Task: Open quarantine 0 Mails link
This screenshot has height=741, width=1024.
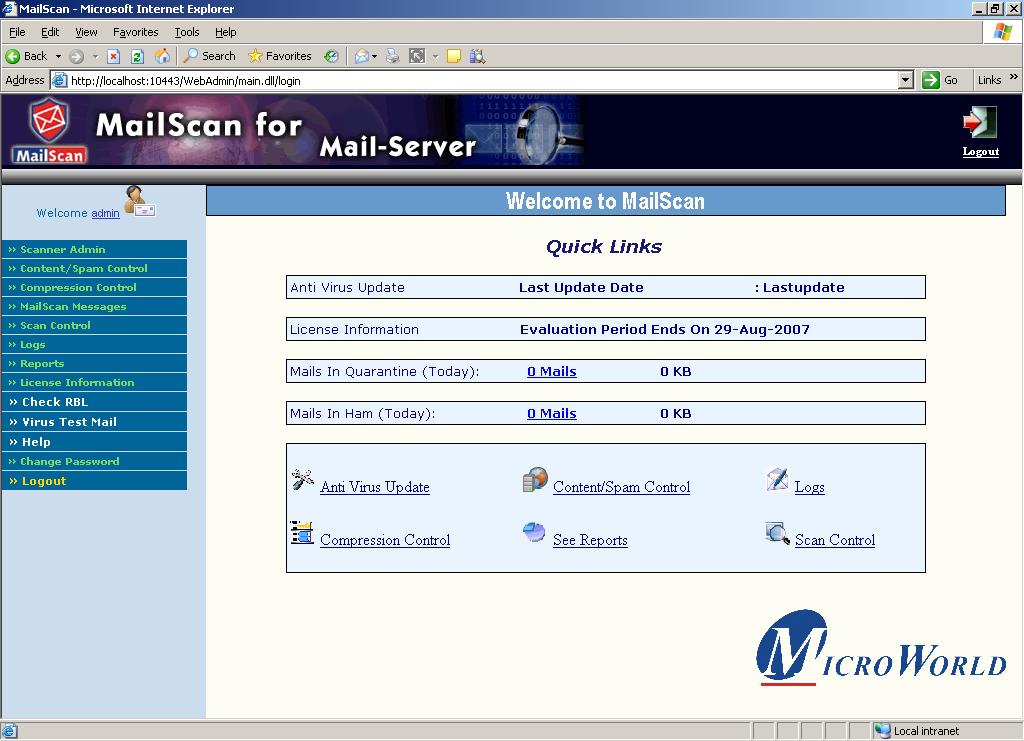Action: click(552, 371)
